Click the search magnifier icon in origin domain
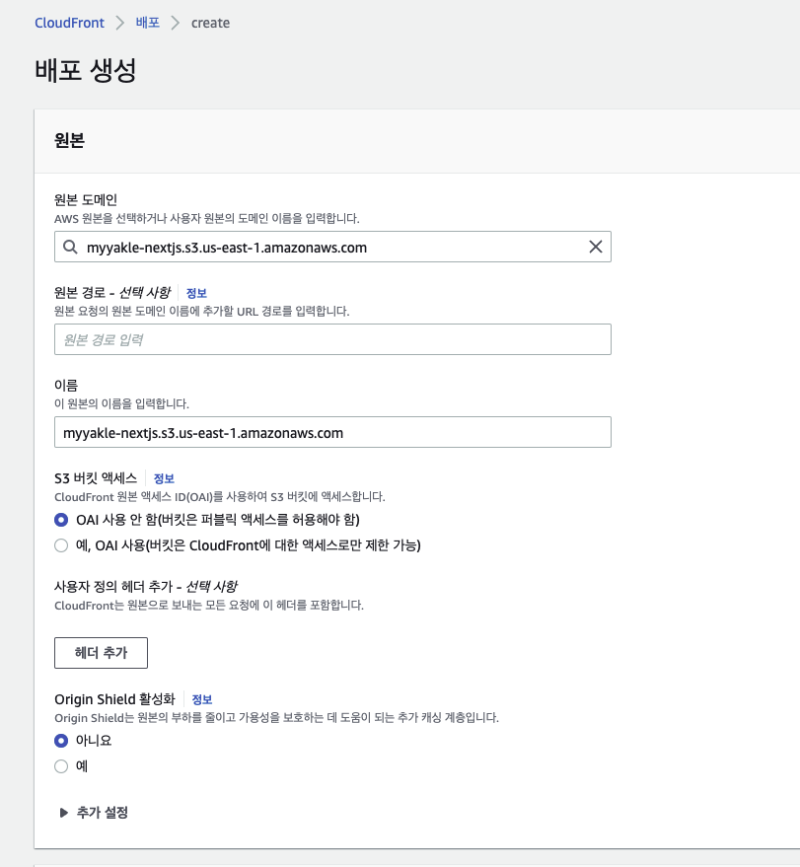Screen dimensions: 800x867 pos(69,247)
